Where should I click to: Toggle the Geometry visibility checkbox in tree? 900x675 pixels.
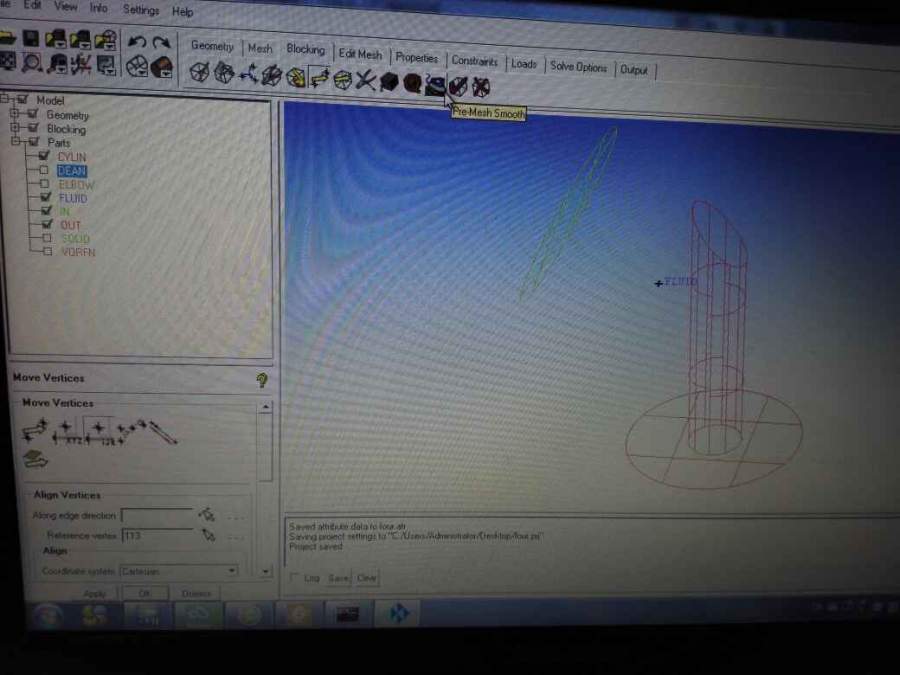[x=33, y=114]
